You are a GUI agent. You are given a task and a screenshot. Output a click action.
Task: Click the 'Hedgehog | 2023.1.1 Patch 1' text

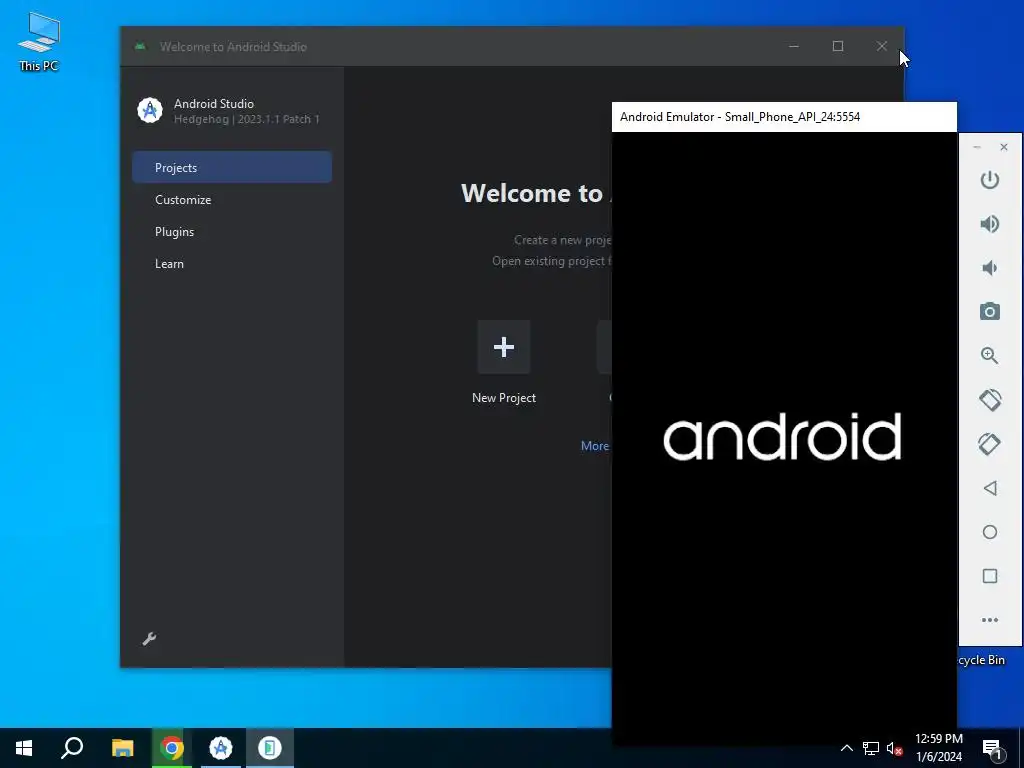pyautogui.click(x=247, y=120)
